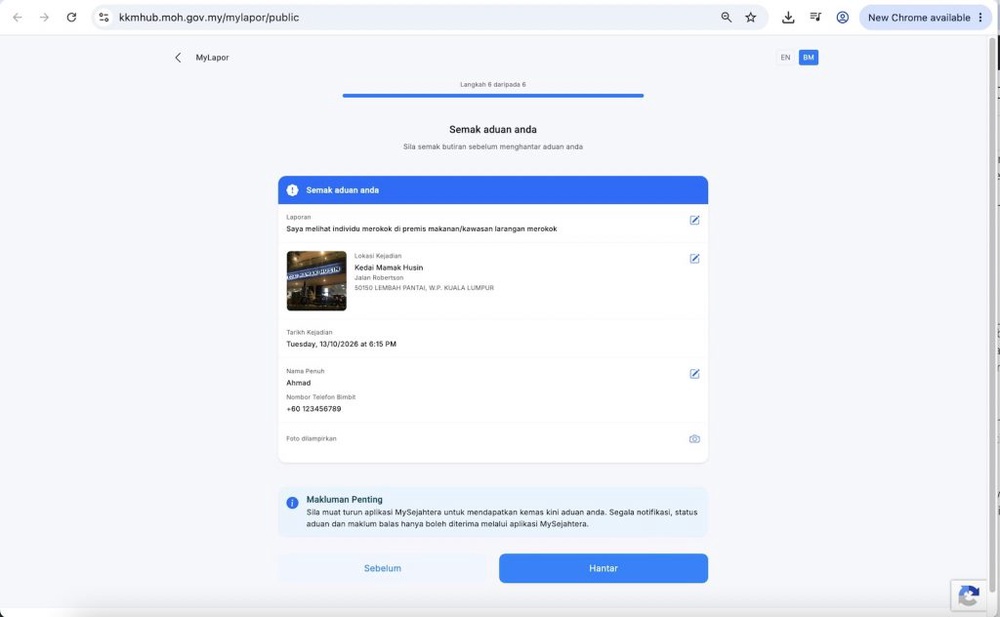Click the 'Makluman Penting' notice heading
This screenshot has width=1000, height=617.
pos(344,500)
